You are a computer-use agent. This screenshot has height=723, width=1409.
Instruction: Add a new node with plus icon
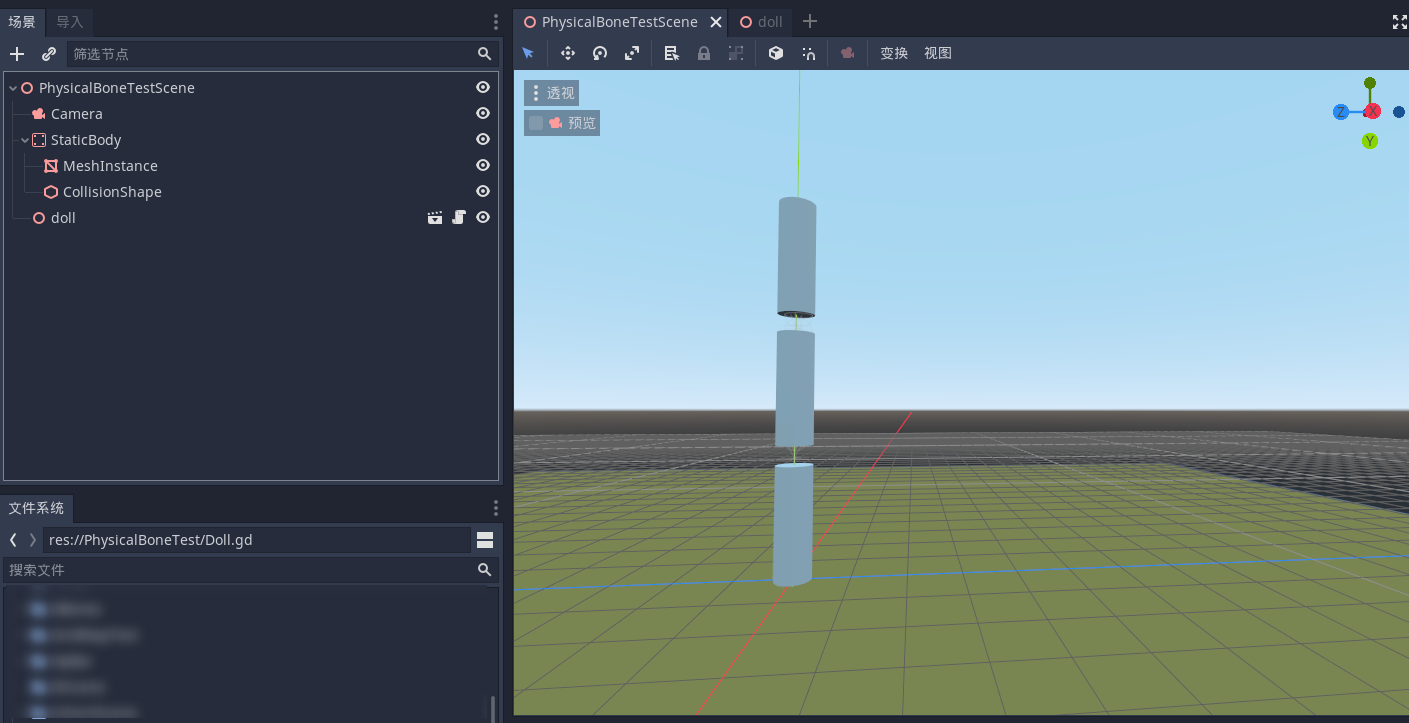(17, 54)
